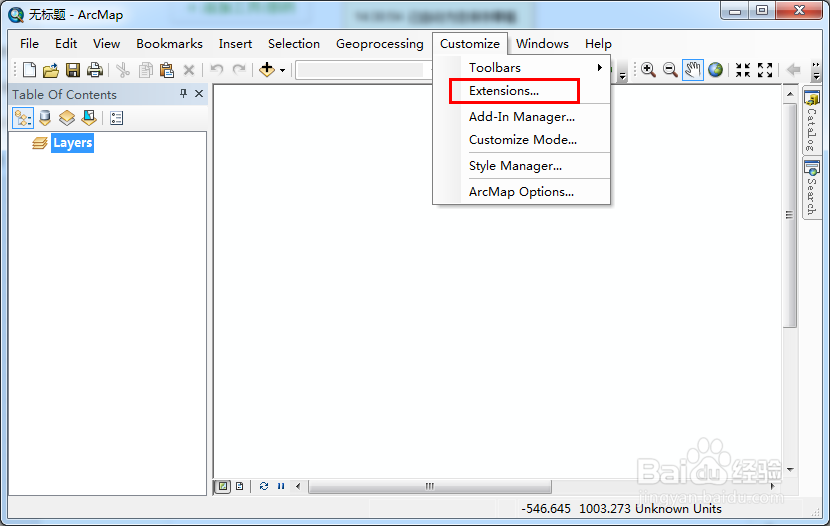Viewport: 830px width, 526px height.
Task: Click the map scale combo box
Action: pyautogui.click(x=363, y=70)
